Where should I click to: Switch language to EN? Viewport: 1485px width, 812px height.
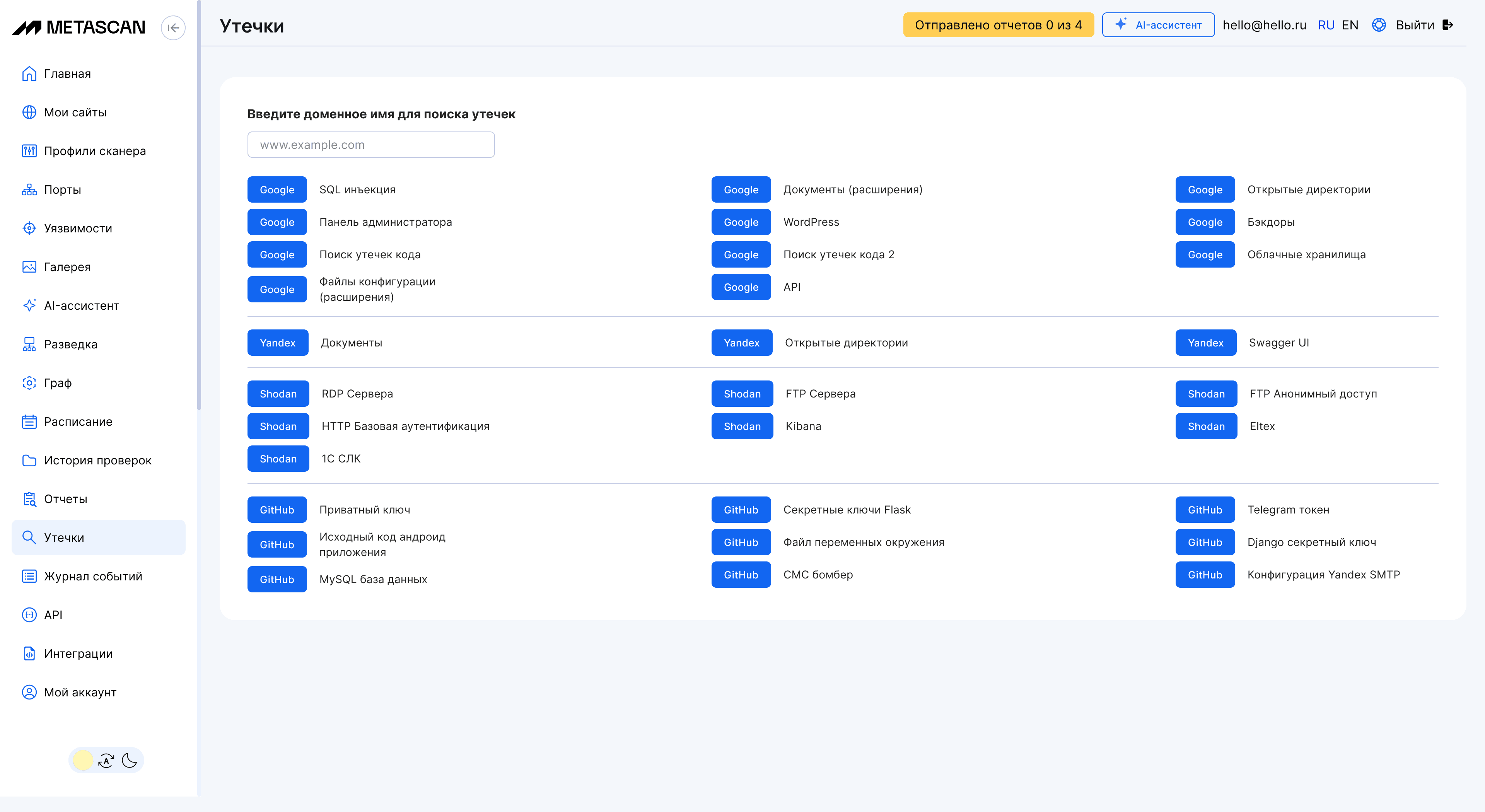pos(1350,25)
